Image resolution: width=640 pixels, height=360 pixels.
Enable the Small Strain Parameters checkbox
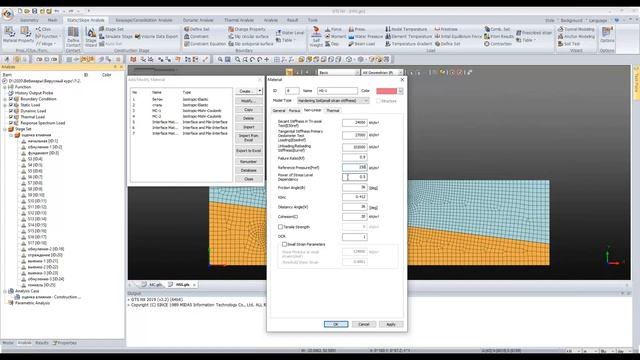(x=284, y=244)
